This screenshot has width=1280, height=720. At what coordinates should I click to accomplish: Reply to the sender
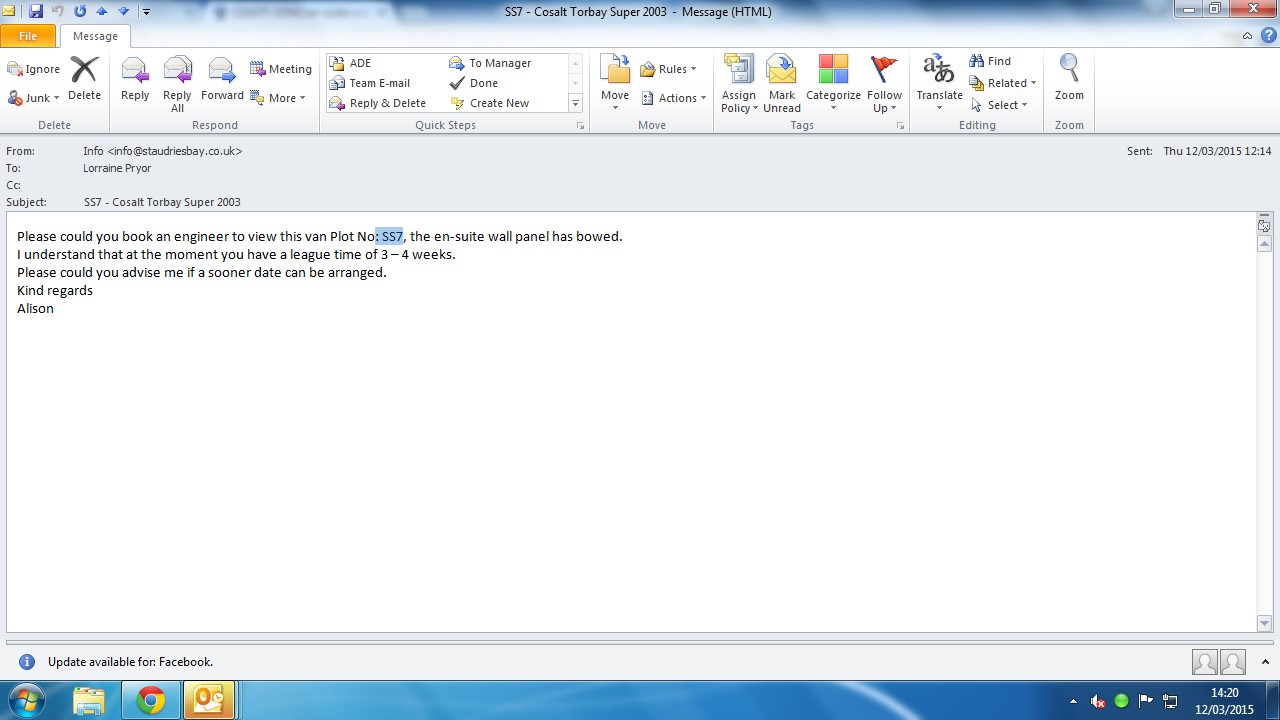pos(135,79)
